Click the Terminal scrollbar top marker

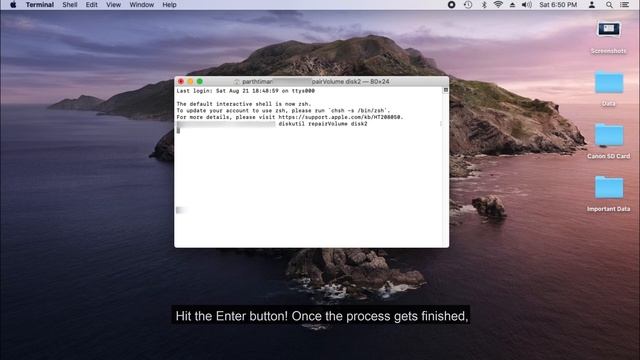click(x=446, y=90)
